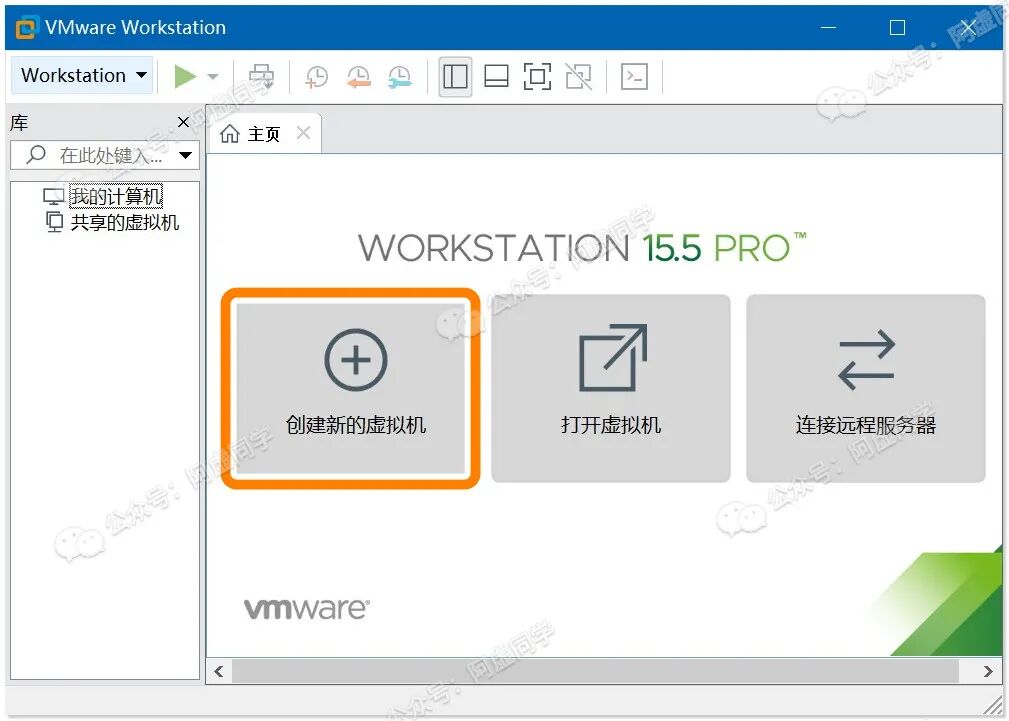Image resolution: width=1009 pixels, height=721 pixels.
Task: Power on virtual machine with green play icon
Action: tap(185, 76)
